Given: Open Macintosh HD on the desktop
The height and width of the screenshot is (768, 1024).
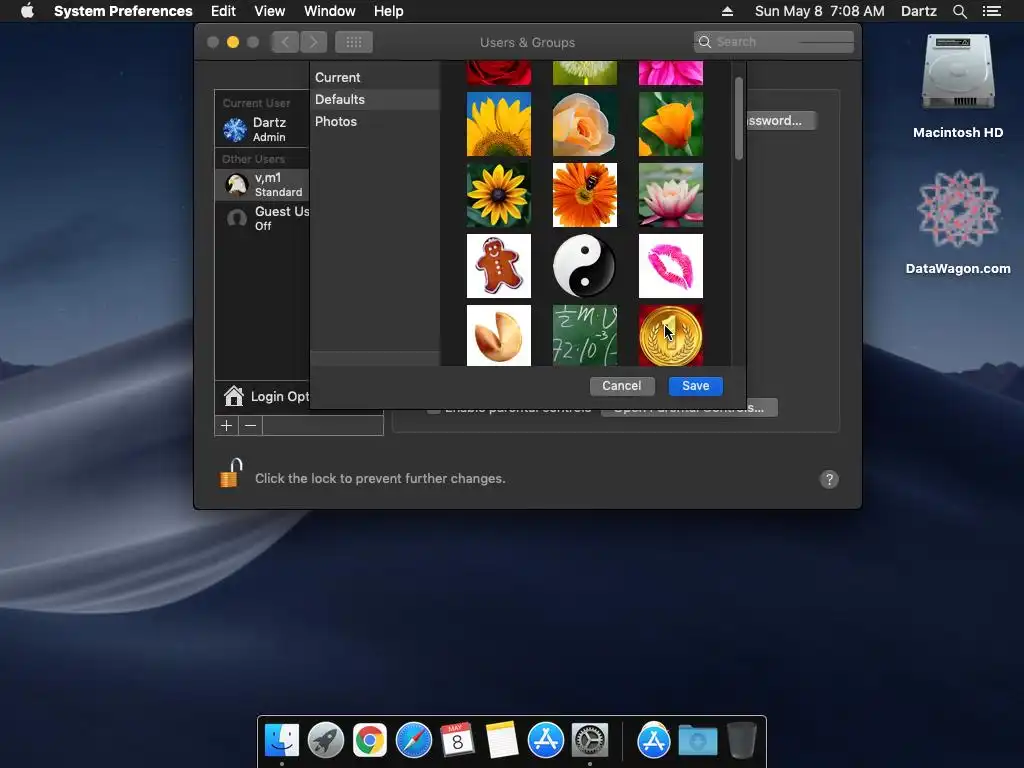Looking at the screenshot, I should [957, 86].
